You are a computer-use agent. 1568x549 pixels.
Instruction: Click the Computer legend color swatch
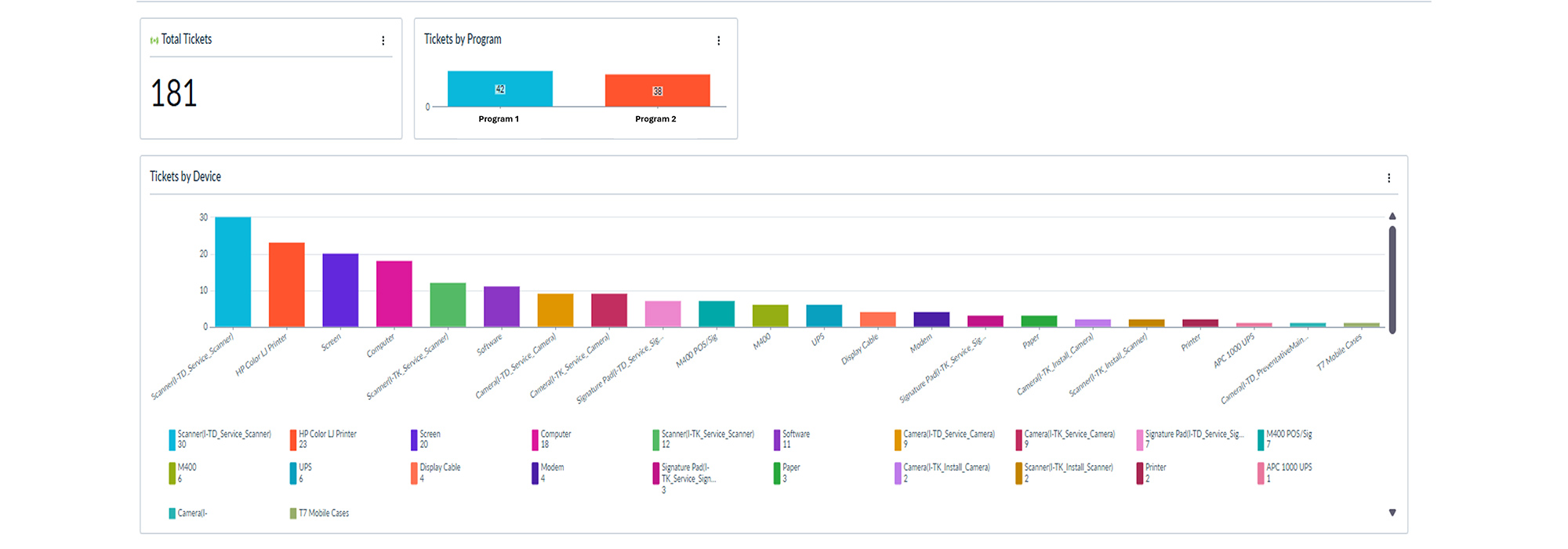[535, 440]
